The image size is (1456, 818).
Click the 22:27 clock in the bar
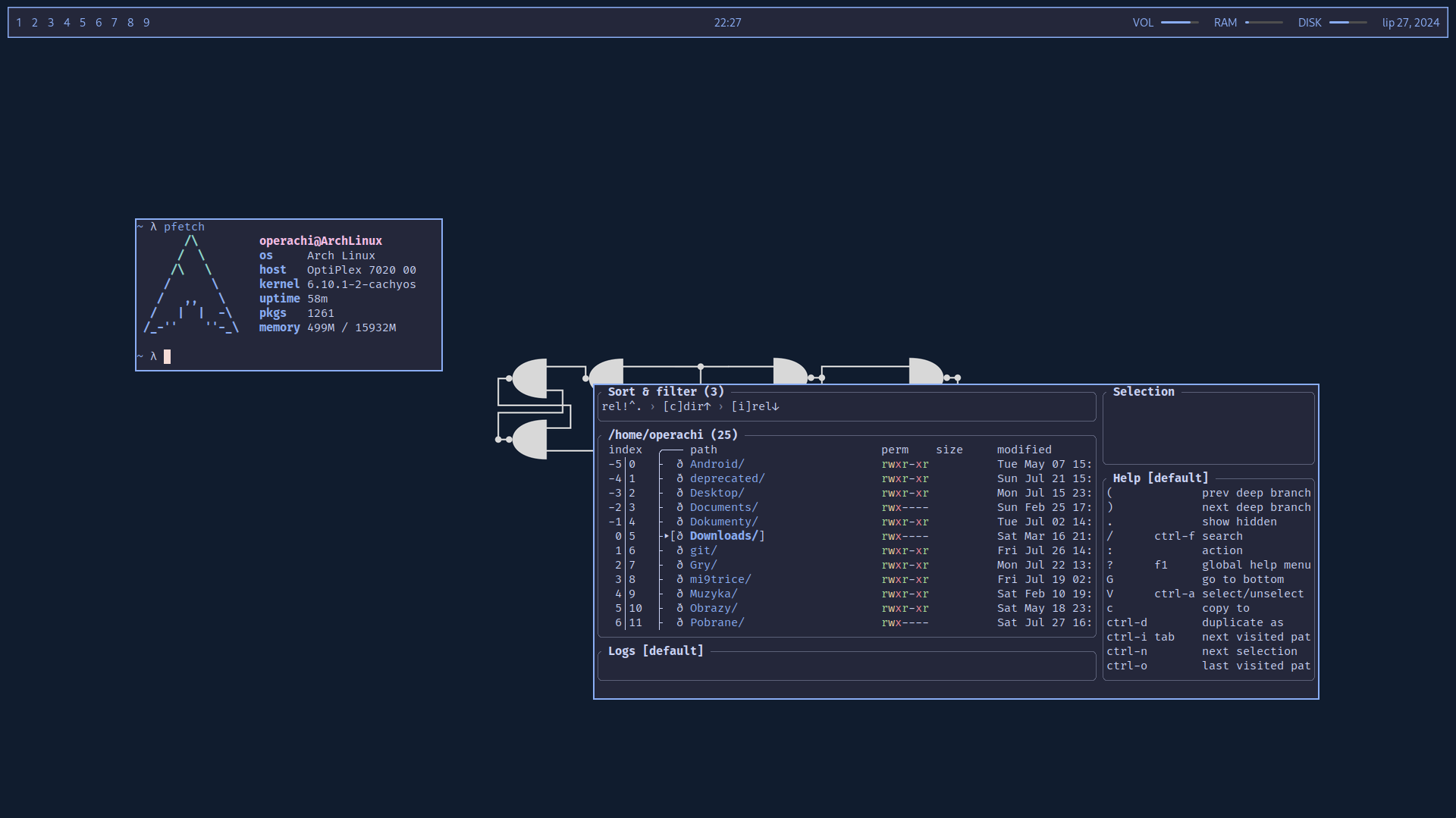pos(727,23)
